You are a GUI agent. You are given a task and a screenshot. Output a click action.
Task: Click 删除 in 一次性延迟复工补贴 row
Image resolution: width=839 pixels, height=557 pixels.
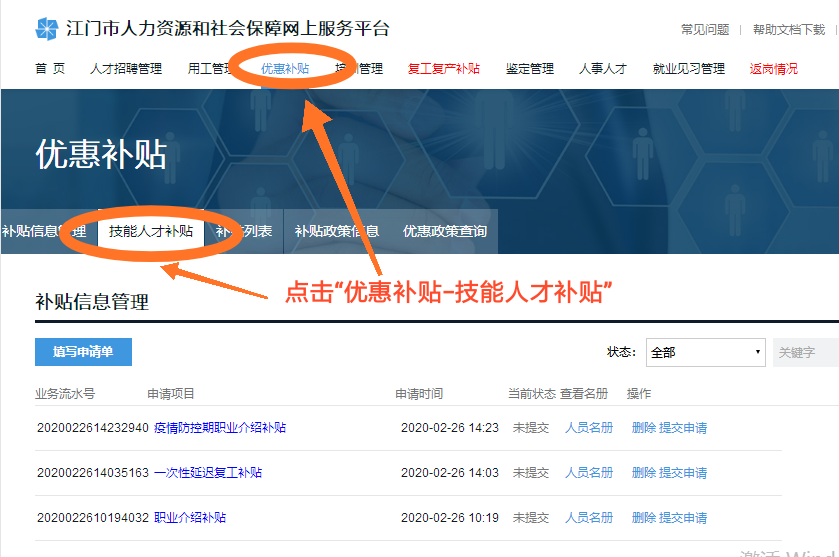click(644, 472)
